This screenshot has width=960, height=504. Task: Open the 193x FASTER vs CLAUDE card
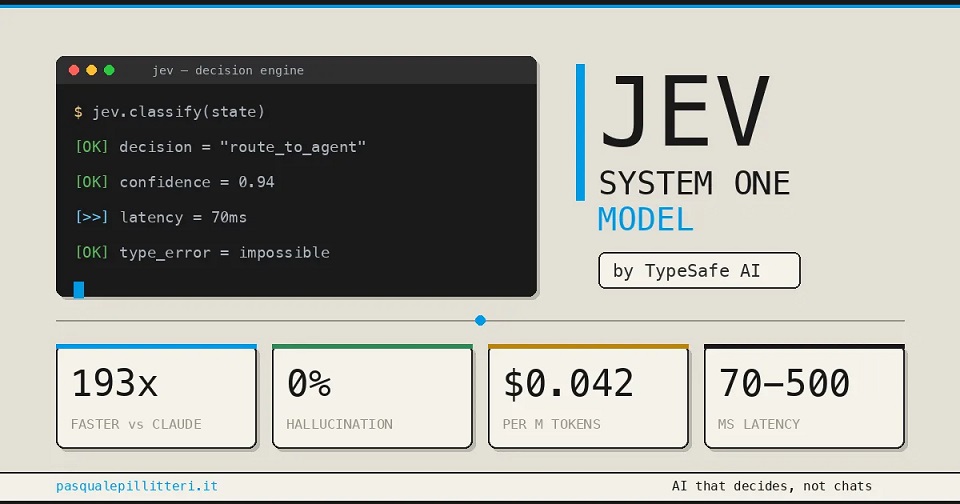point(156,396)
